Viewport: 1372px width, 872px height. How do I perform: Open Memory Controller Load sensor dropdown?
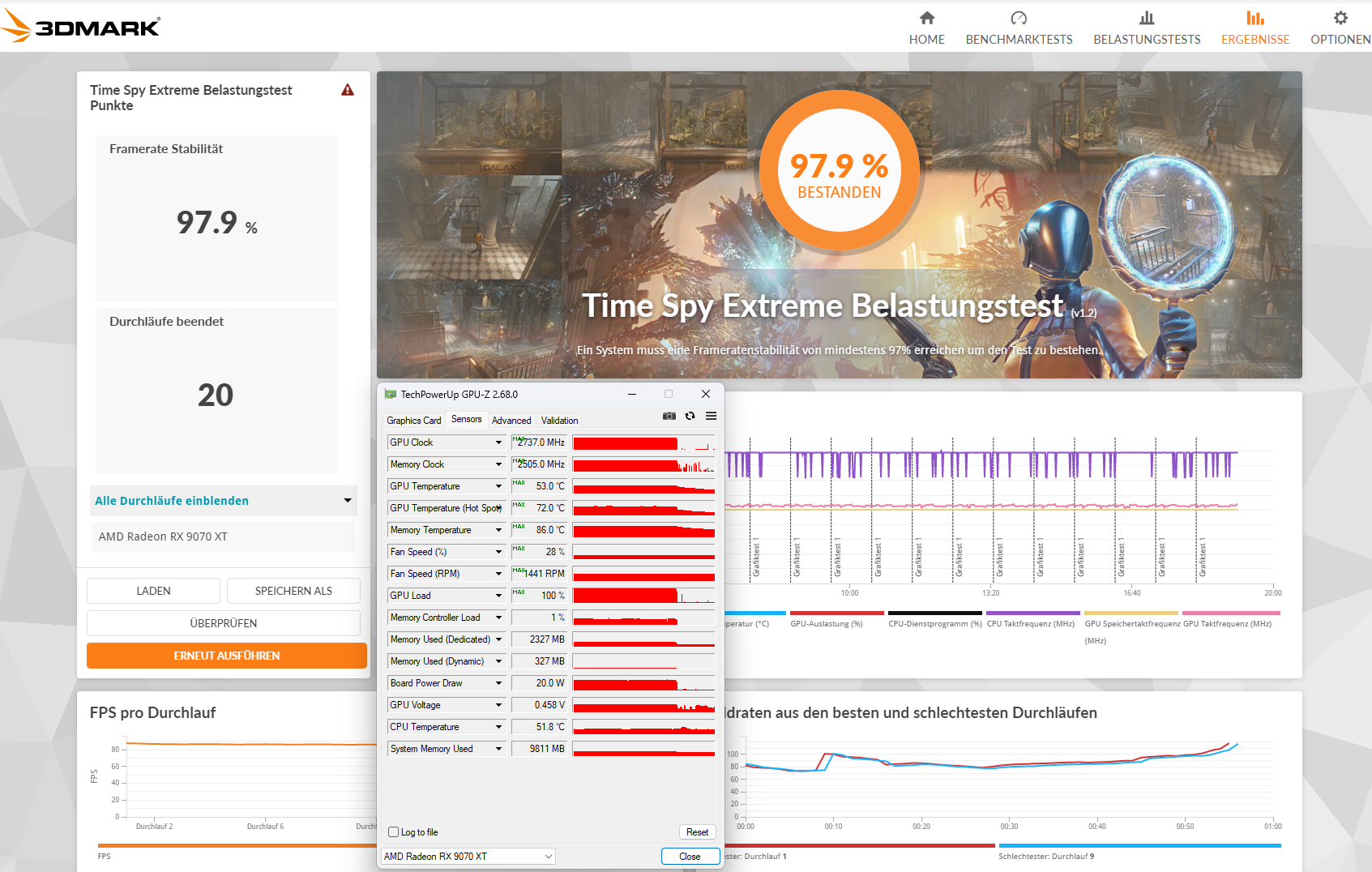498,618
